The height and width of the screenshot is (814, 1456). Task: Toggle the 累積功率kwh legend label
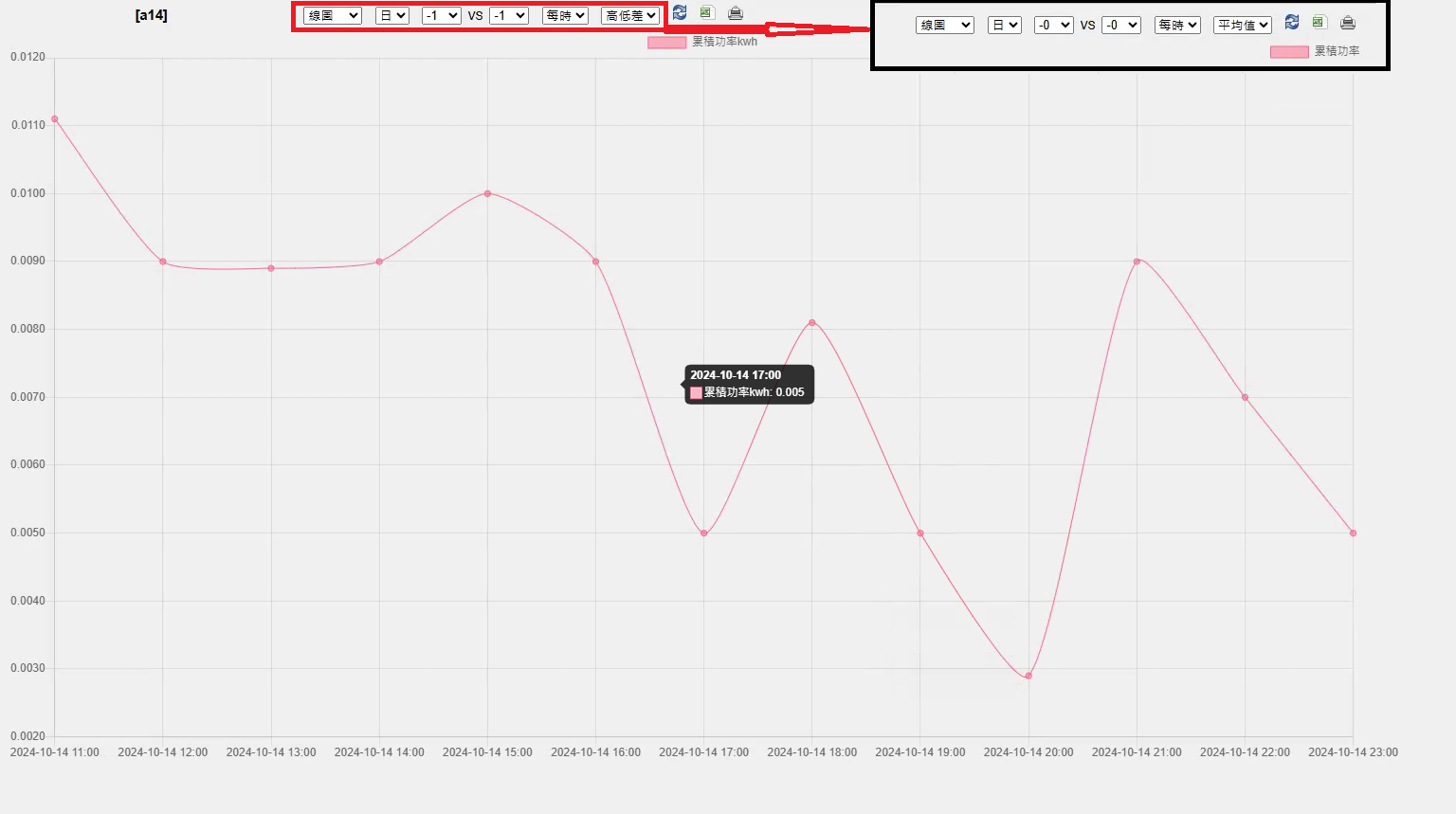(724, 42)
